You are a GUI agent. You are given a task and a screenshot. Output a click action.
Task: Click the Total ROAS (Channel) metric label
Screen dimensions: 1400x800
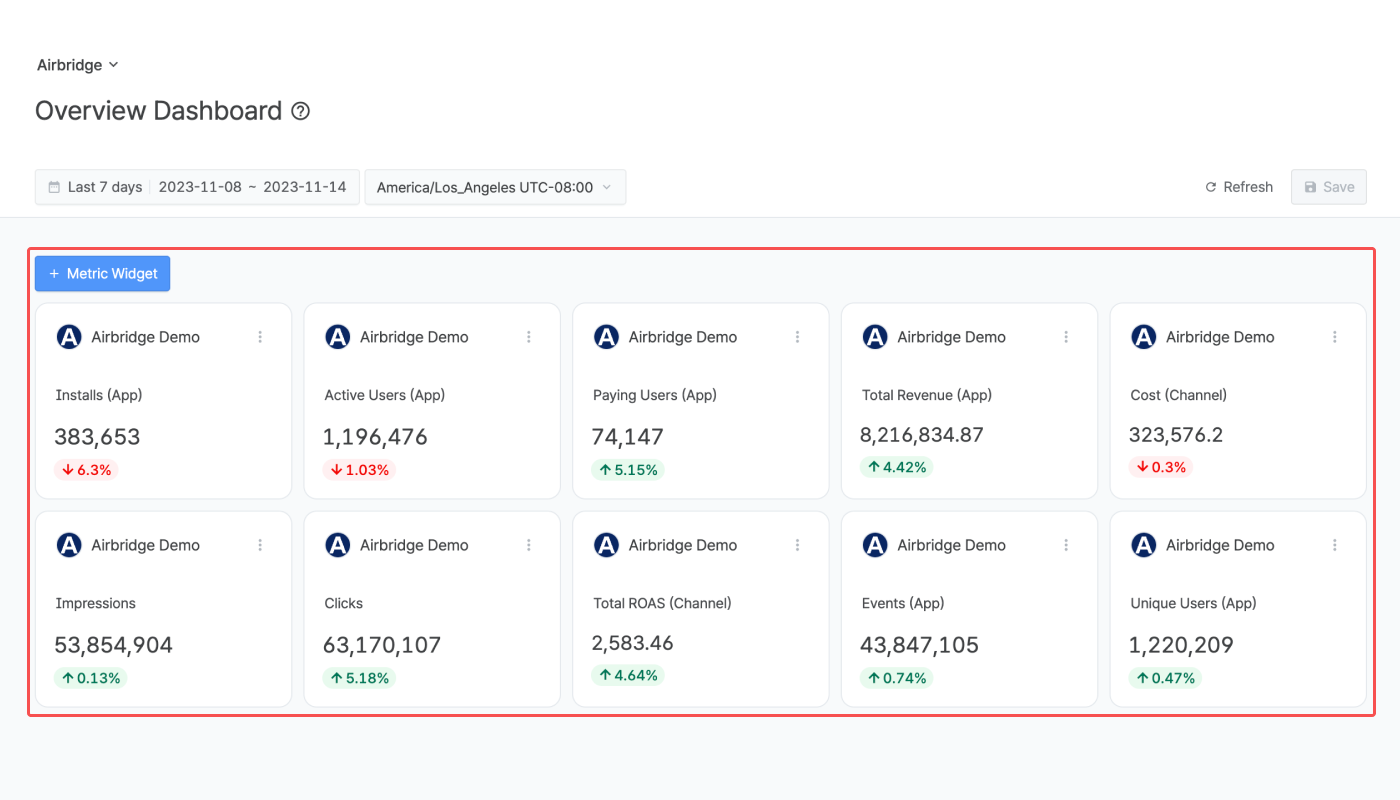(662, 603)
